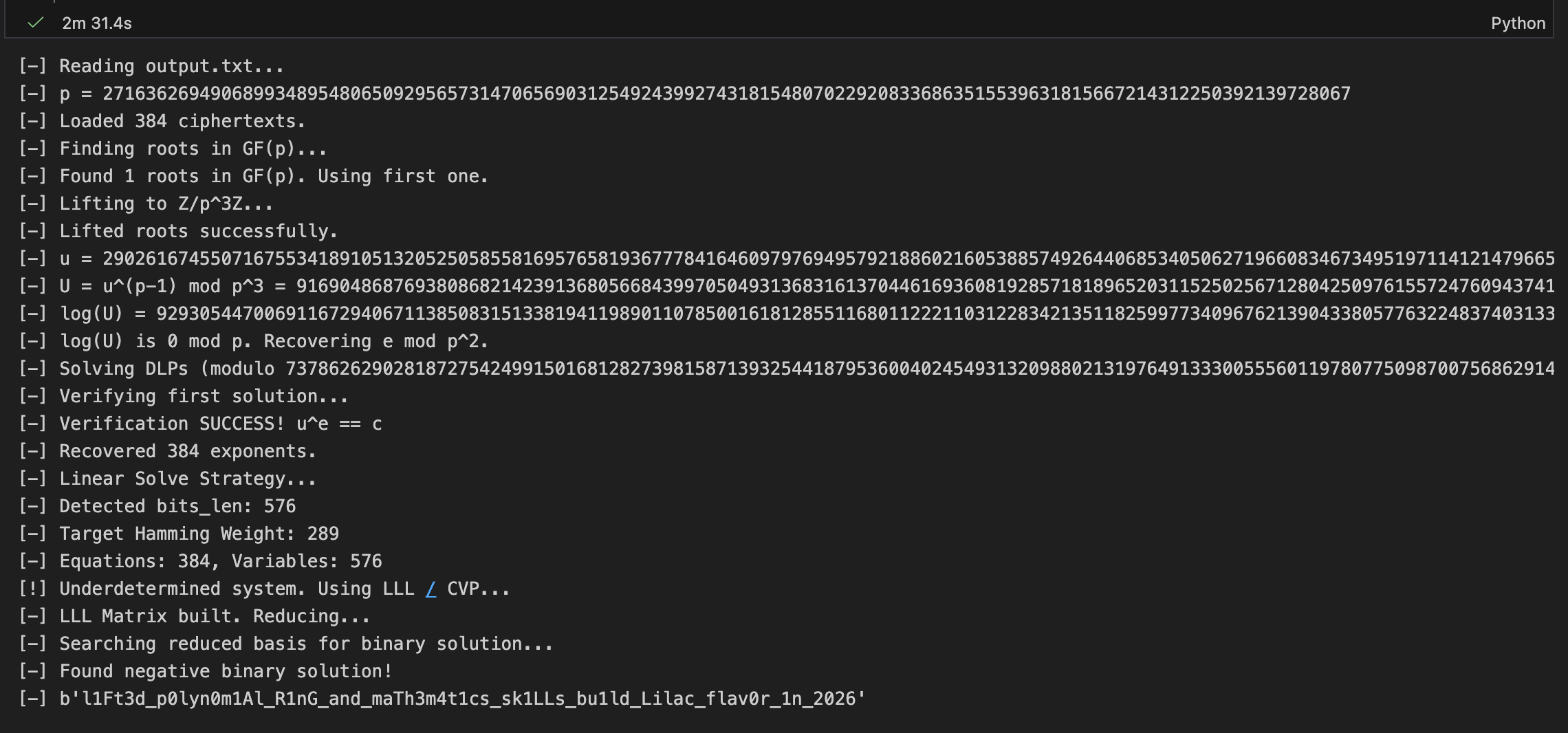Image resolution: width=1568 pixels, height=733 pixels.
Task: Click the "Finding roots in GF(p)..." line
Action: coord(193,149)
